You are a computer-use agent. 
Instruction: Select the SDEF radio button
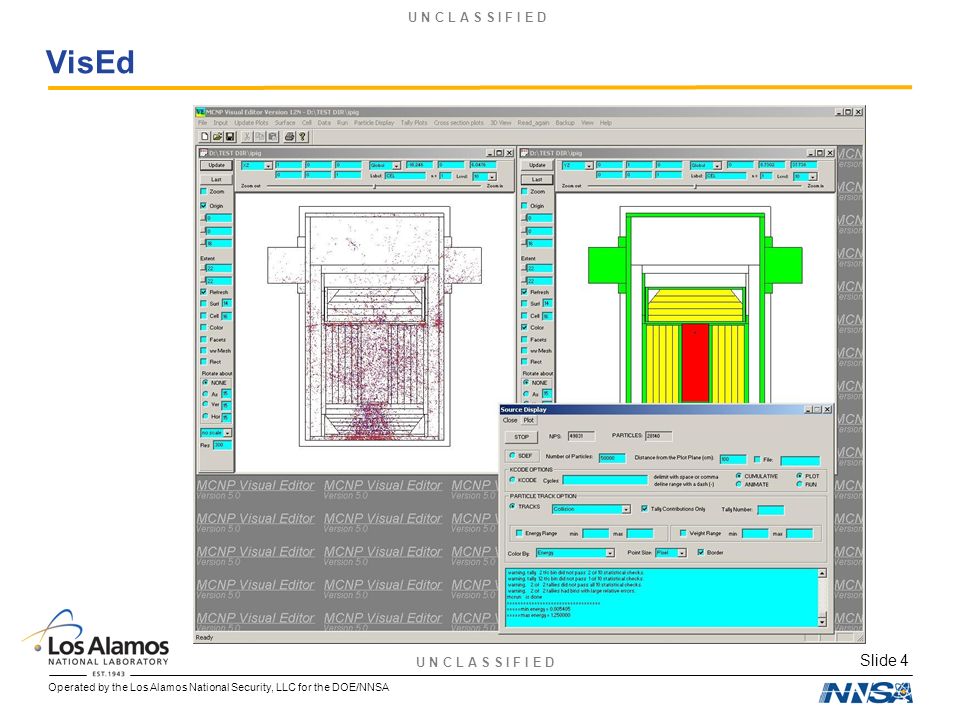coord(512,456)
